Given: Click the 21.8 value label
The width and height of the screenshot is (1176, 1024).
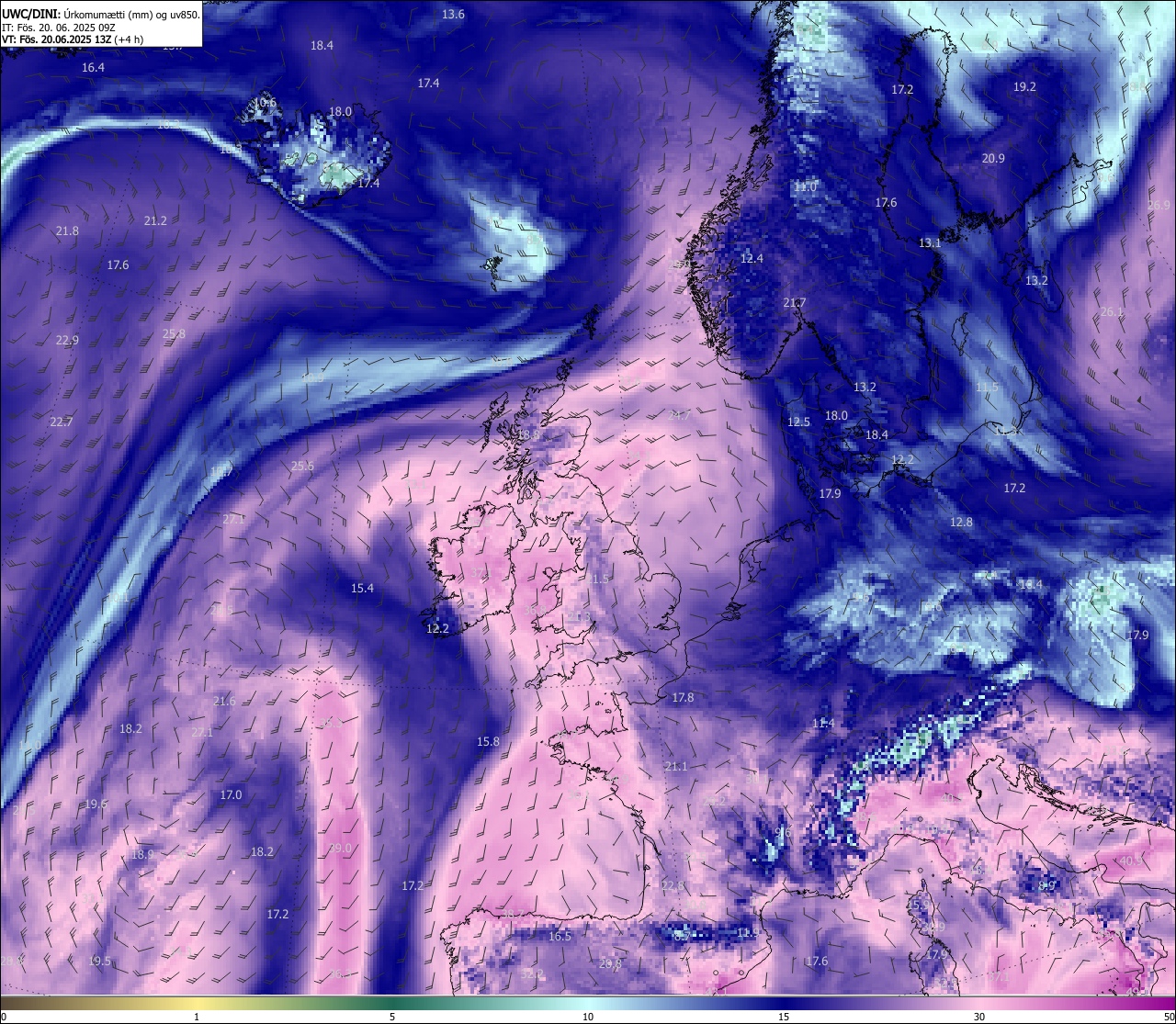Looking at the screenshot, I should pyautogui.click(x=67, y=231).
